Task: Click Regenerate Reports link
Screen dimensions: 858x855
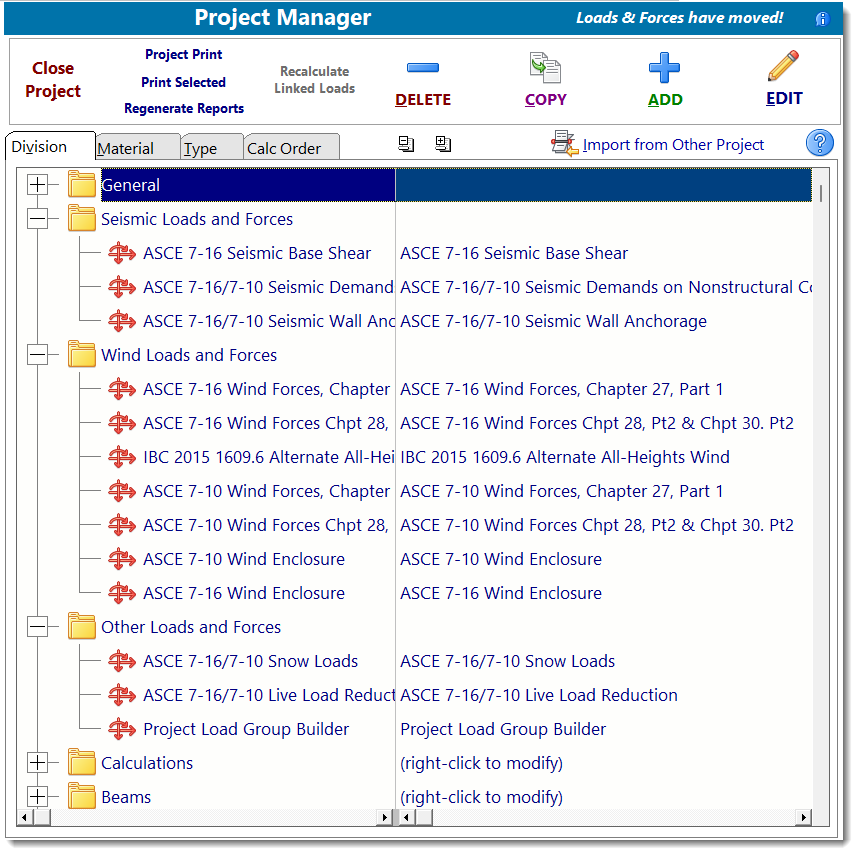Action: [x=184, y=108]
